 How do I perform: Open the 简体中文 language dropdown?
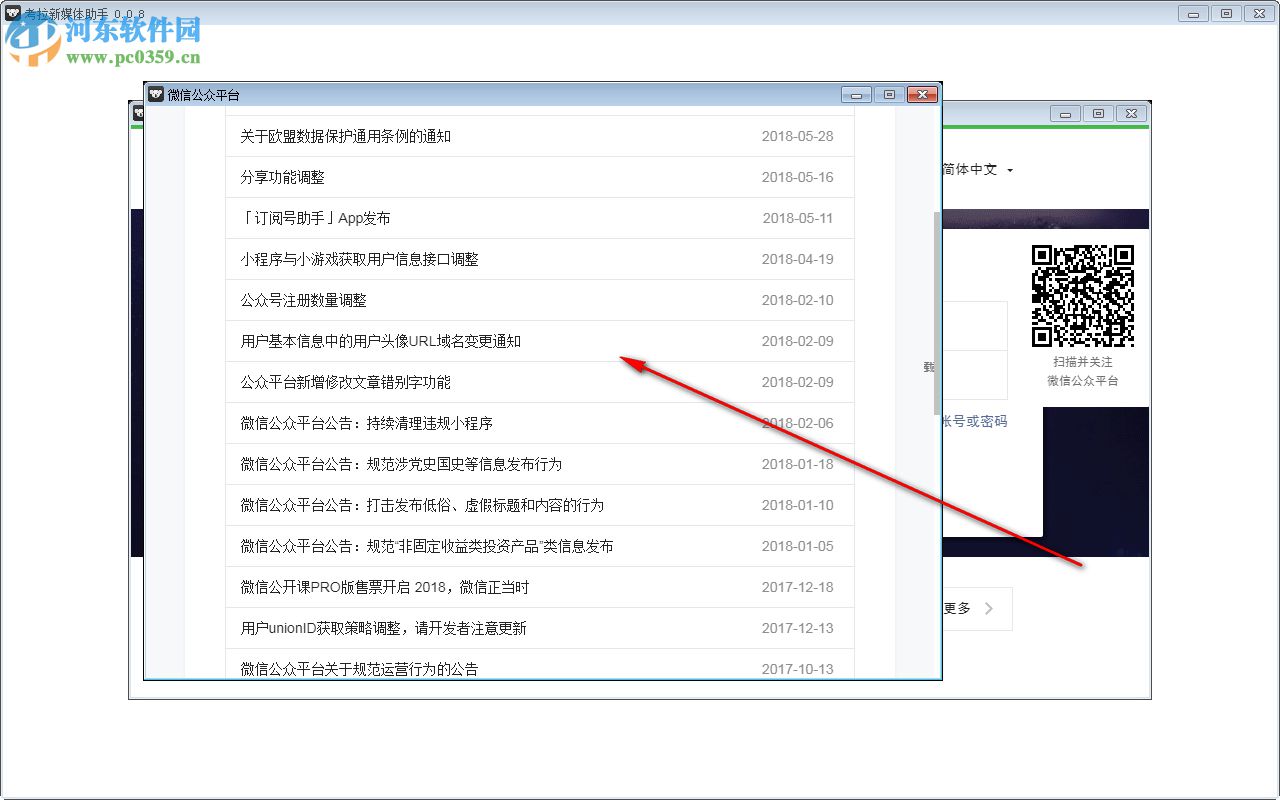977,170
